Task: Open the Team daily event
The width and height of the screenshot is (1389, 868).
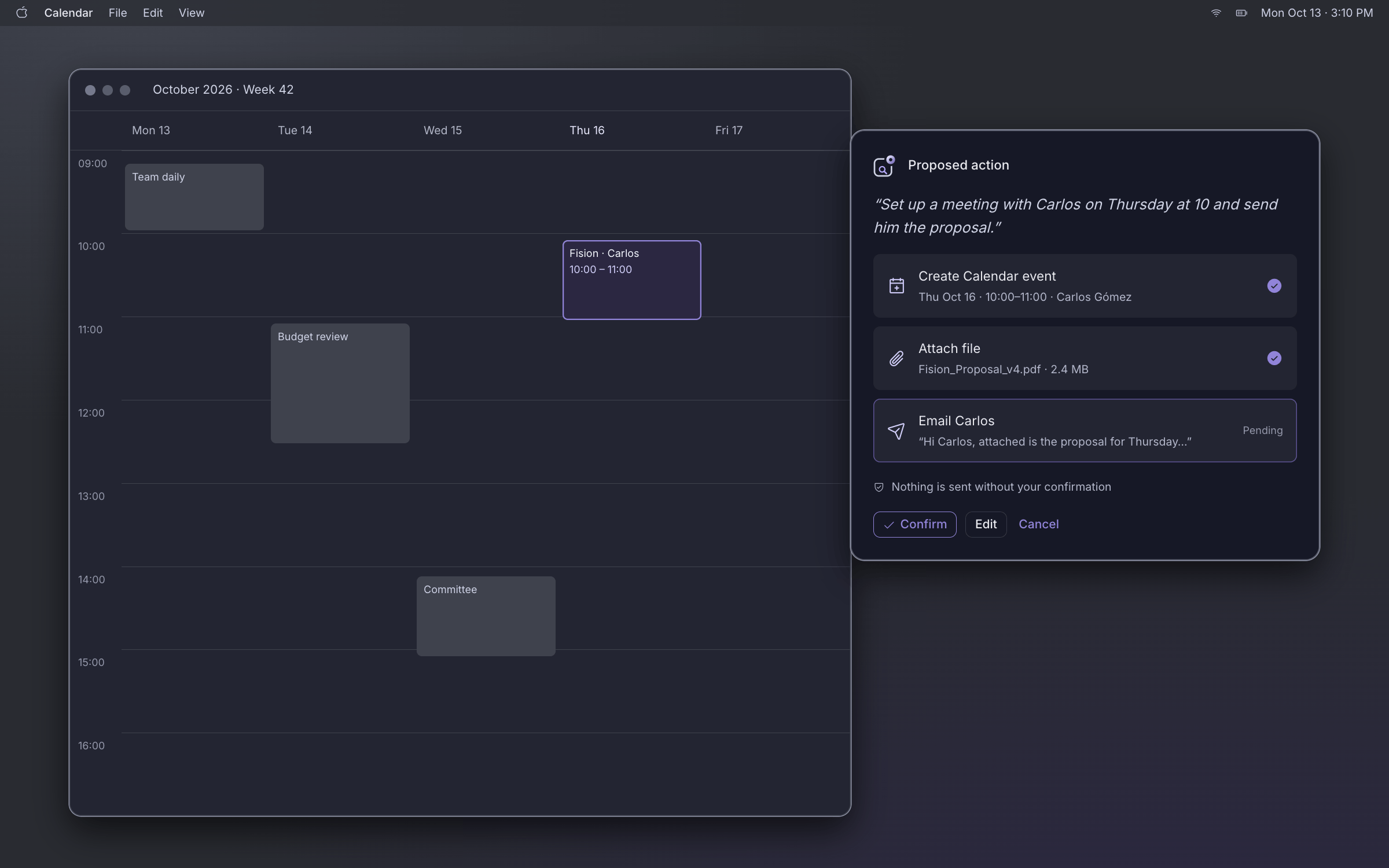Action: click(x=194, y=197)
